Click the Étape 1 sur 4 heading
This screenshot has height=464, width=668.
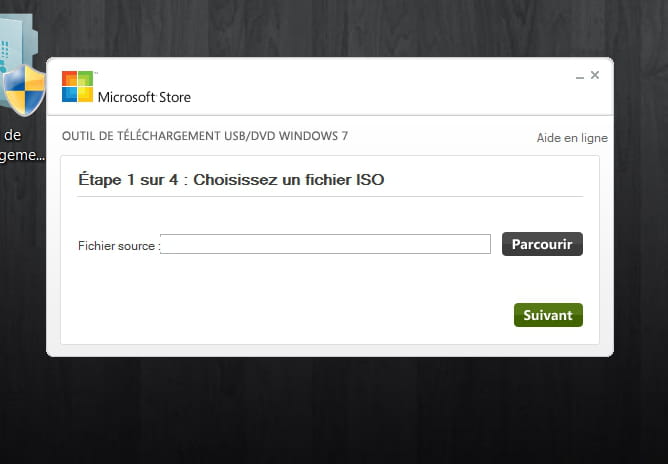click(x=230, y=180)
